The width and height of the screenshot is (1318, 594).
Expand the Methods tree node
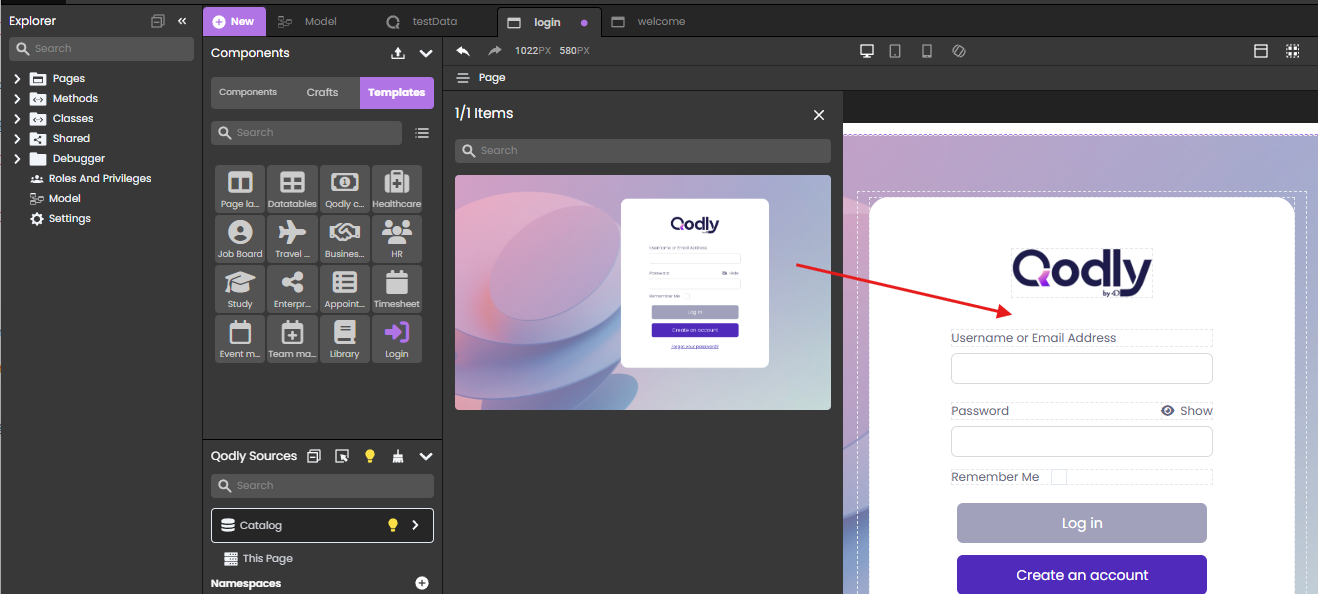[17, 99]
